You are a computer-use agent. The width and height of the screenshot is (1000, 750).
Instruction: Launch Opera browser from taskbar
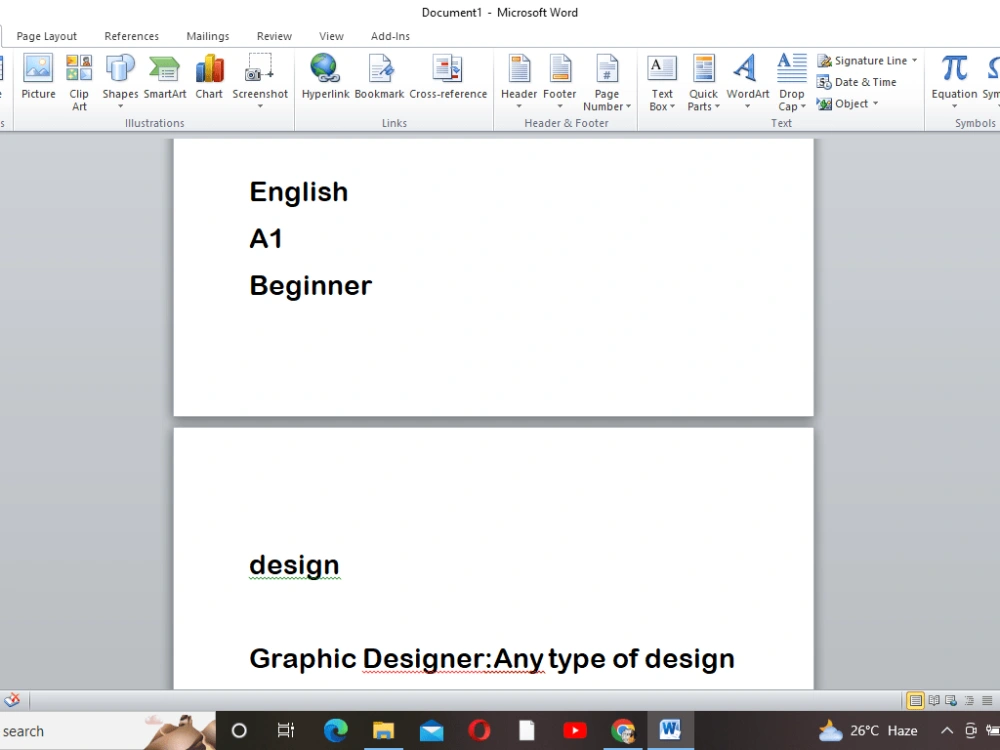click(479, 731)
